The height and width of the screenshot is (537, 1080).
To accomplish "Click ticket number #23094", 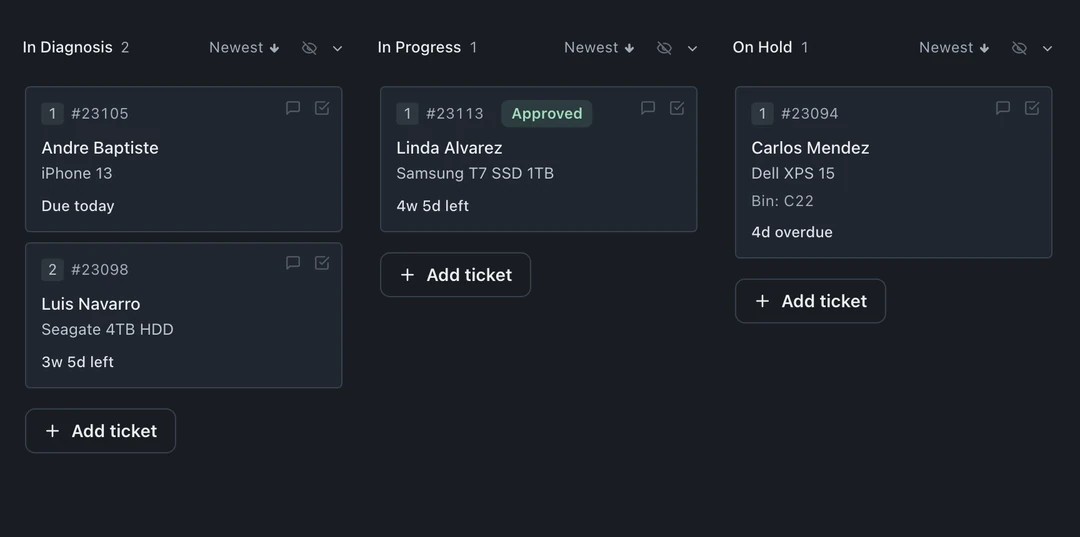I will coord(809,114).
